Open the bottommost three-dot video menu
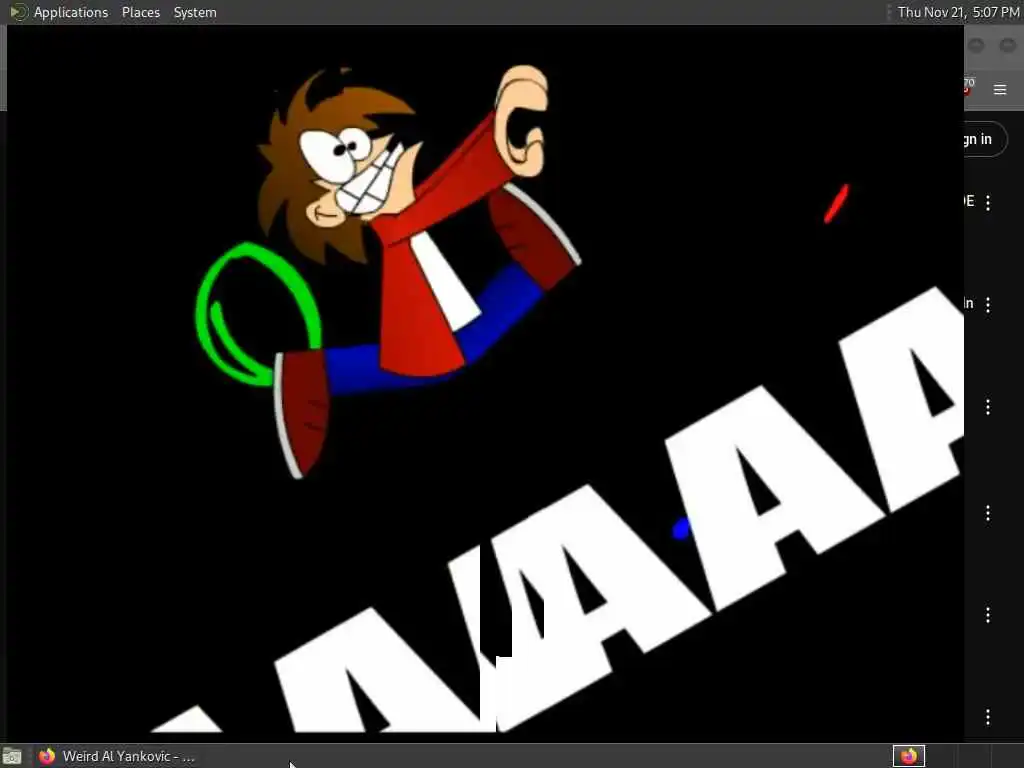The width and height of the screenshot is (1024, 768). point(988,717)
